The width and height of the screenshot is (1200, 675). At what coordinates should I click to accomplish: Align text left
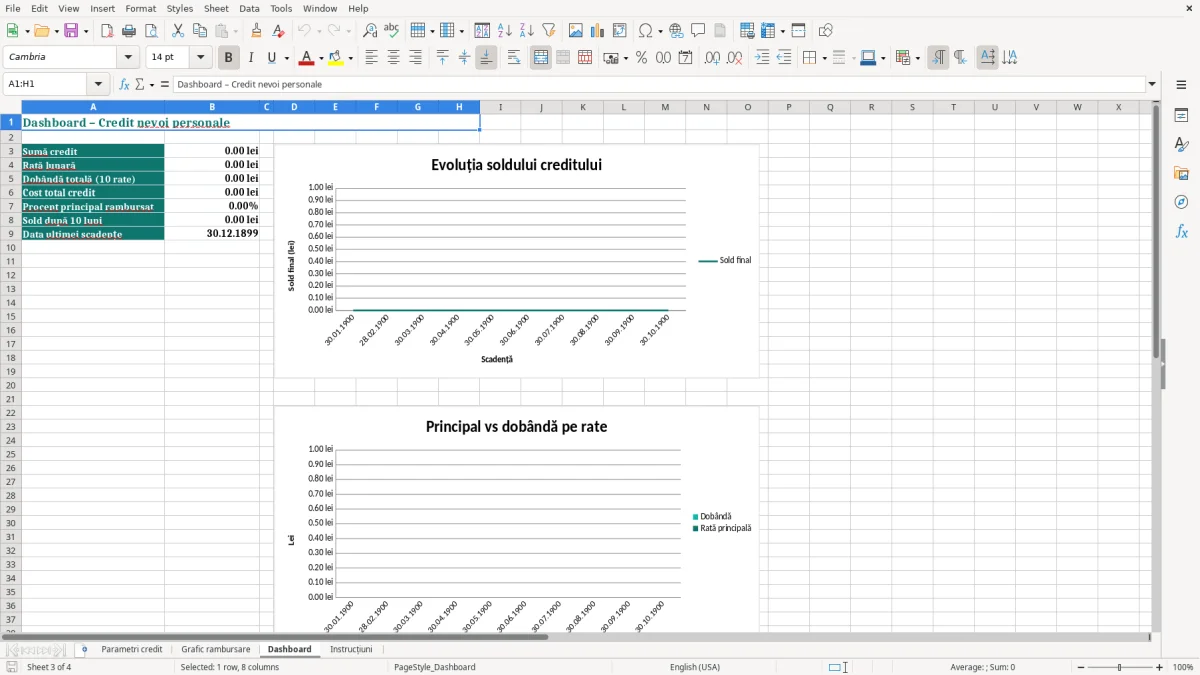pos(371,58)
